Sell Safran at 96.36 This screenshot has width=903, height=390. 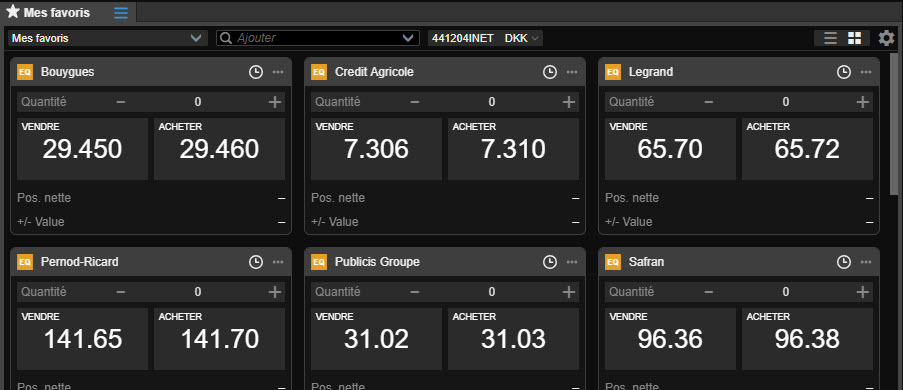(x=670, y=339)
